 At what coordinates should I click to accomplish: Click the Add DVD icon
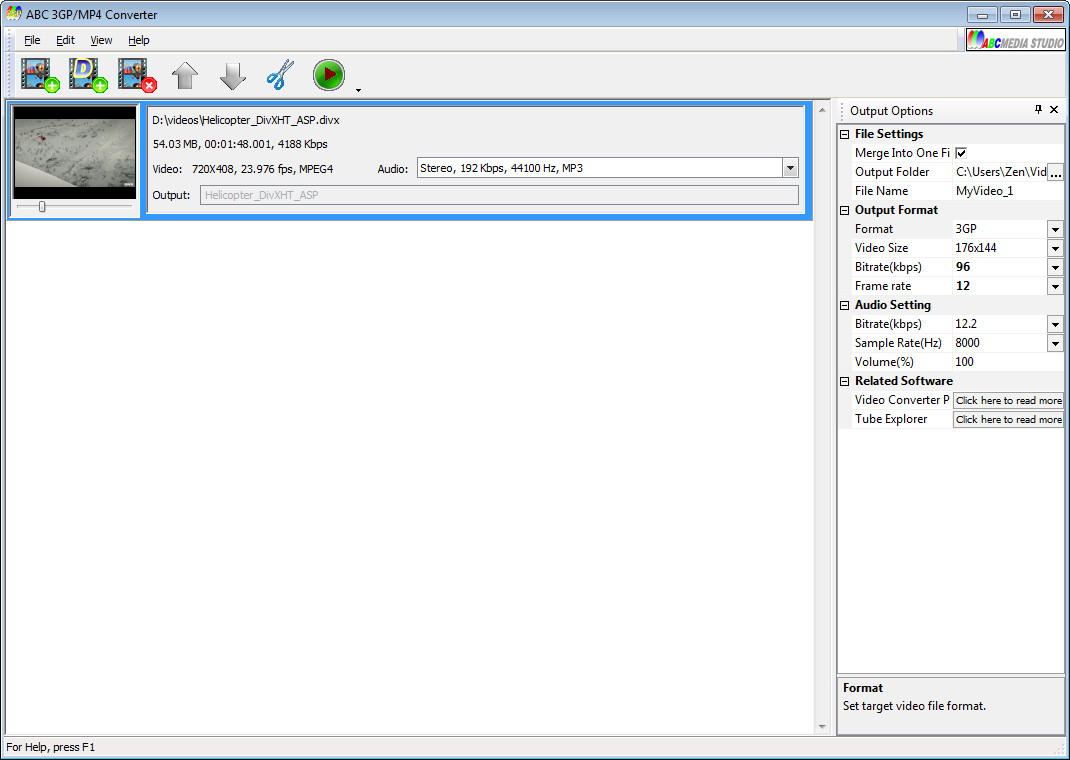click(86, 74)
